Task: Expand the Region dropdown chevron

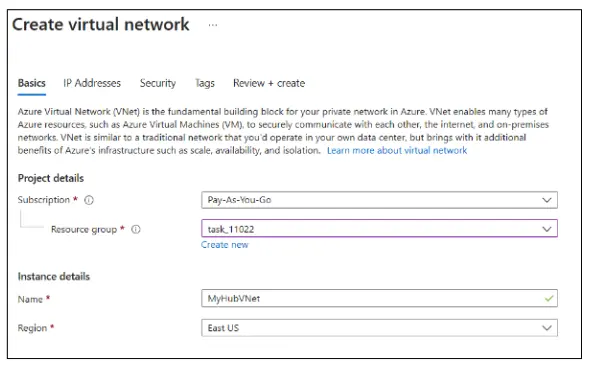Action: (x=547, y=328)
